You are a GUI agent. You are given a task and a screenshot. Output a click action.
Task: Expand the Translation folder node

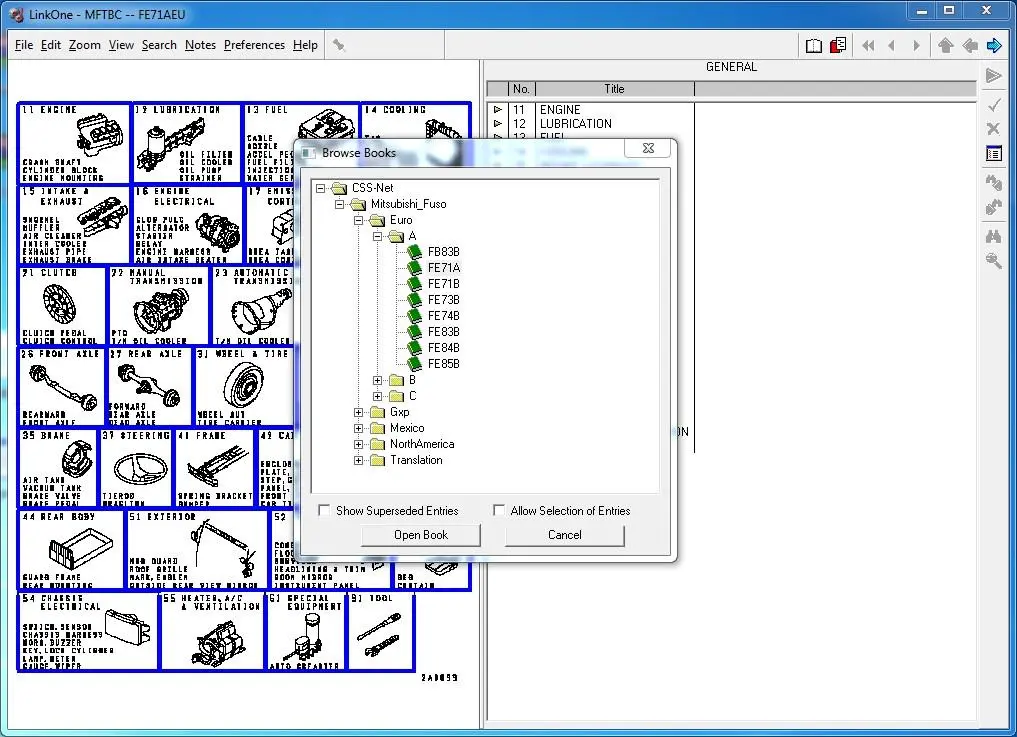[358, 460]
